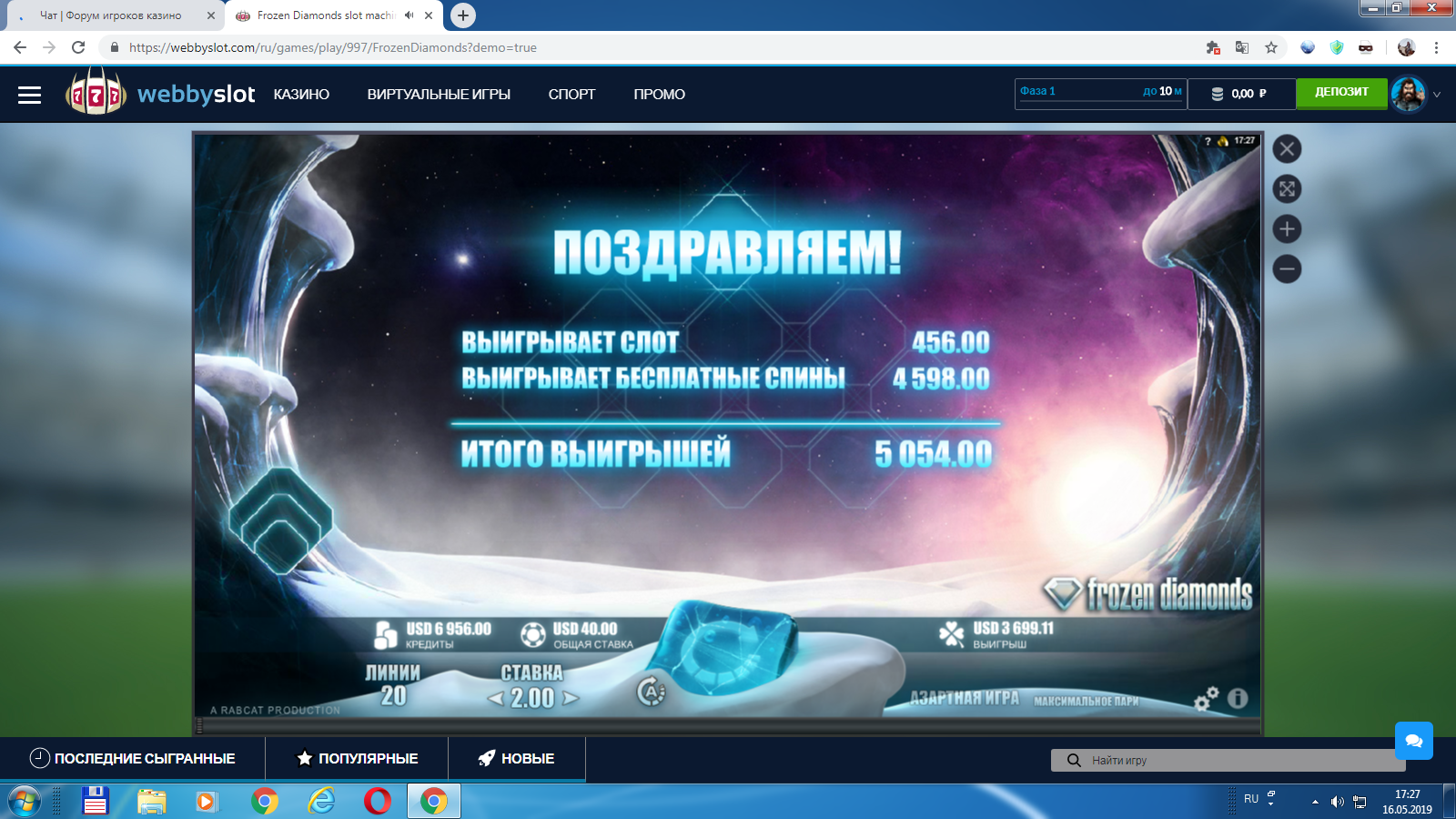1456x819 pixels.
Task: Click the volume icon in system tray
Action: point(1337,802)
